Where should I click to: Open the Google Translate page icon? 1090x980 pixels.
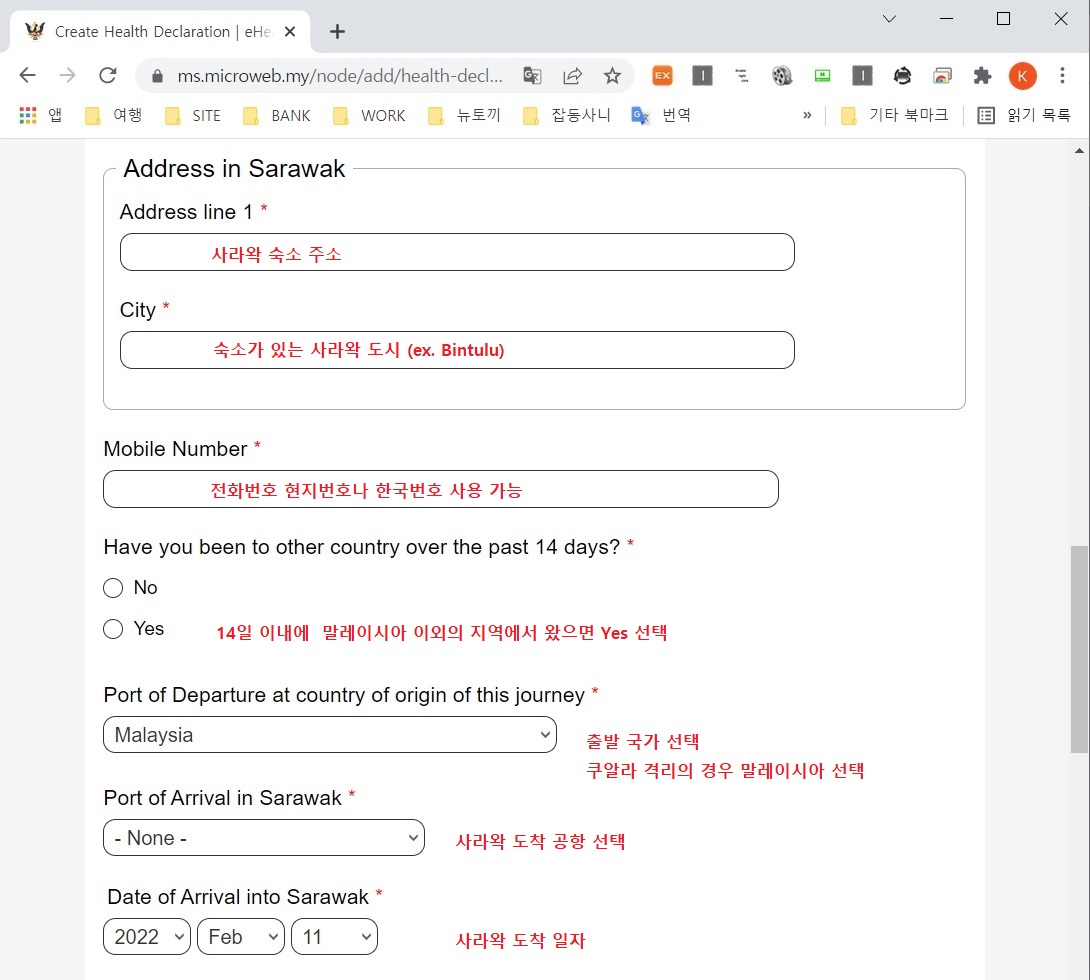click(532, 75)
